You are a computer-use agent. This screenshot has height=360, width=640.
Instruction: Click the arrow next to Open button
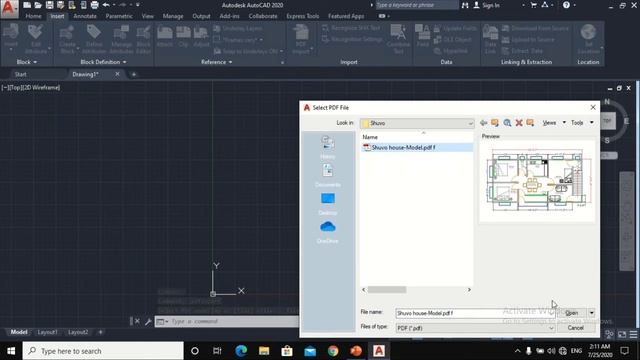591,313
